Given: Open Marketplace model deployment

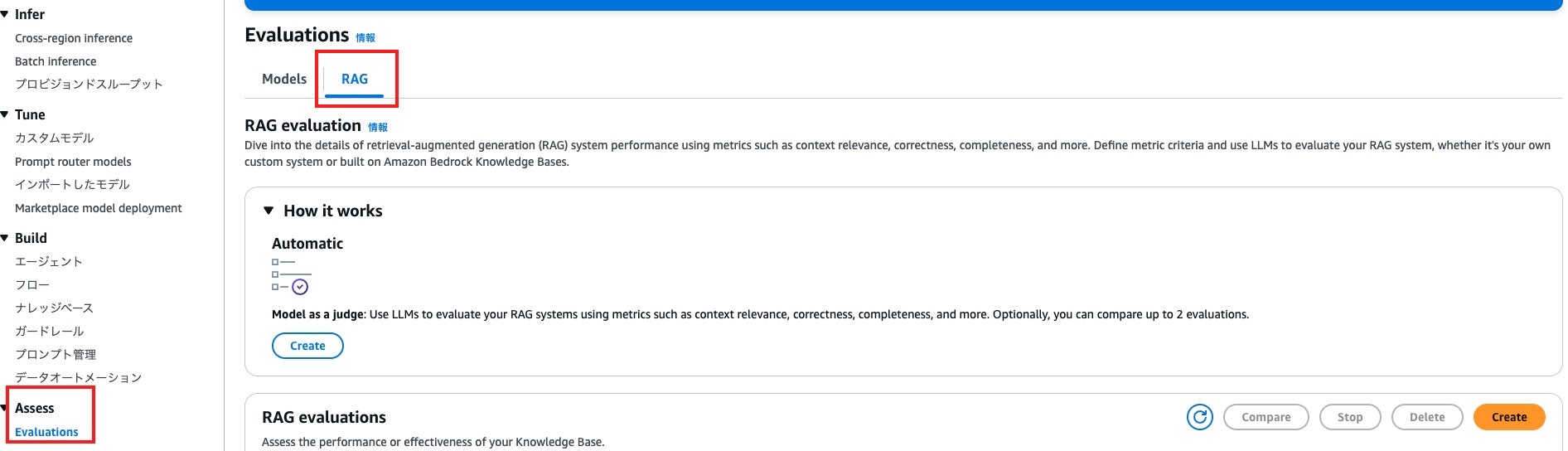Looking at the screenshot, I should [99, 208].
